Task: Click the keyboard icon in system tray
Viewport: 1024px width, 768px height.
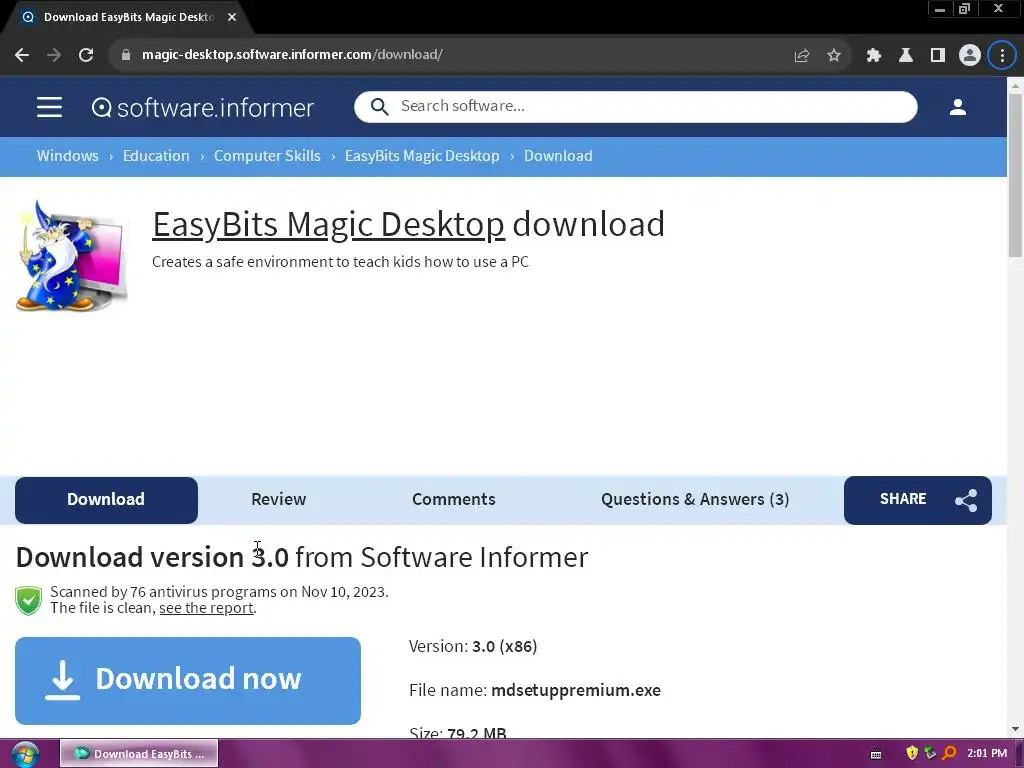Action: [876, 754]
